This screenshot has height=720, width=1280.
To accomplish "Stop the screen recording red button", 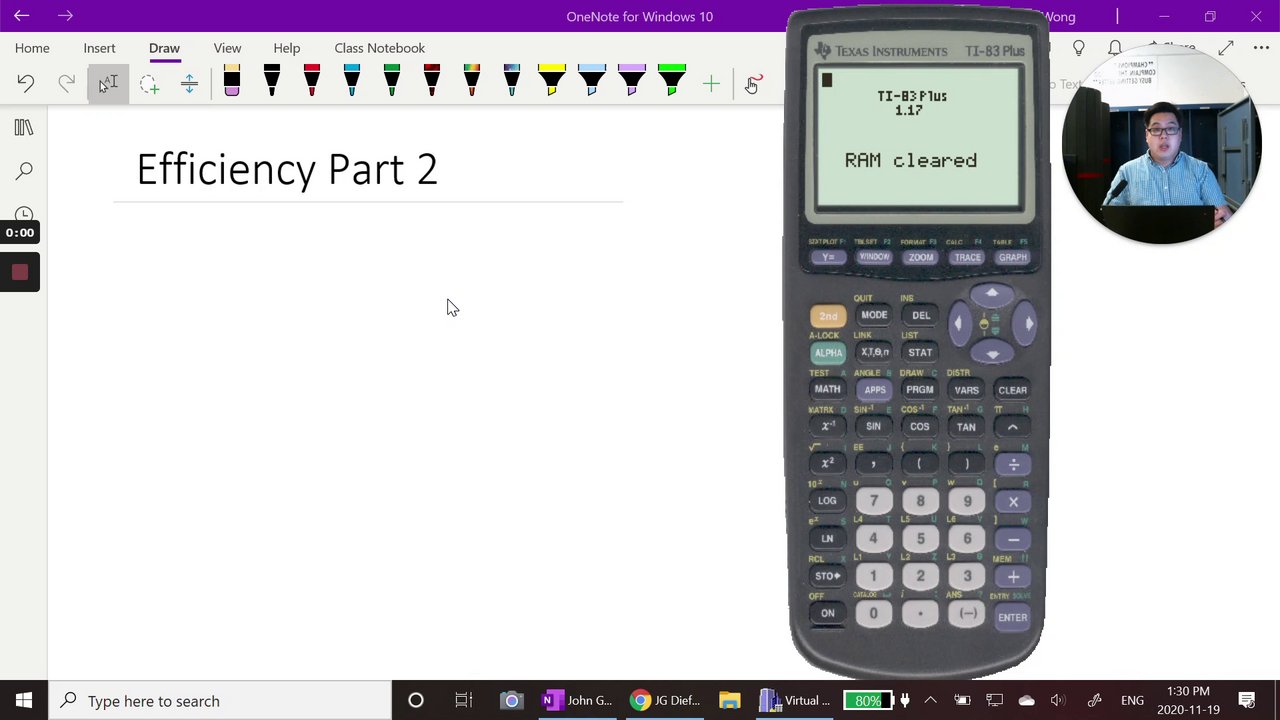I will pos(20,272).
